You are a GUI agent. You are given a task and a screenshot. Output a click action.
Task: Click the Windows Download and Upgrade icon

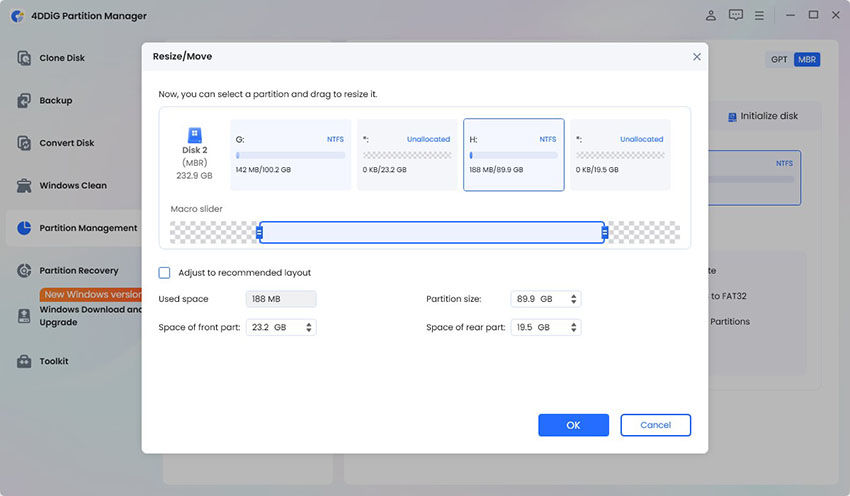pyautogui.click(x=24, y=316)
